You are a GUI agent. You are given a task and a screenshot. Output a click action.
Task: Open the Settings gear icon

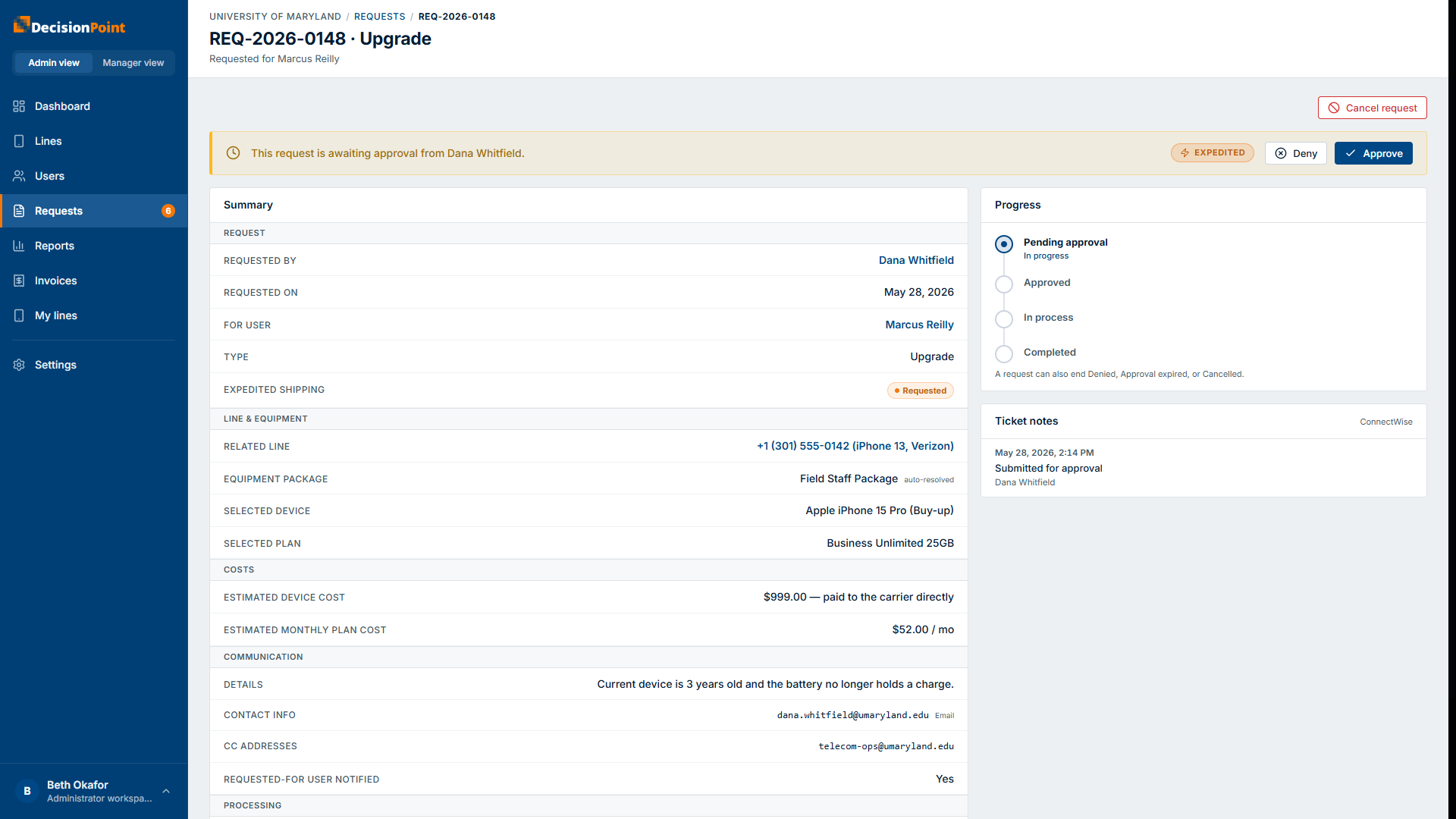pos(19,365)
